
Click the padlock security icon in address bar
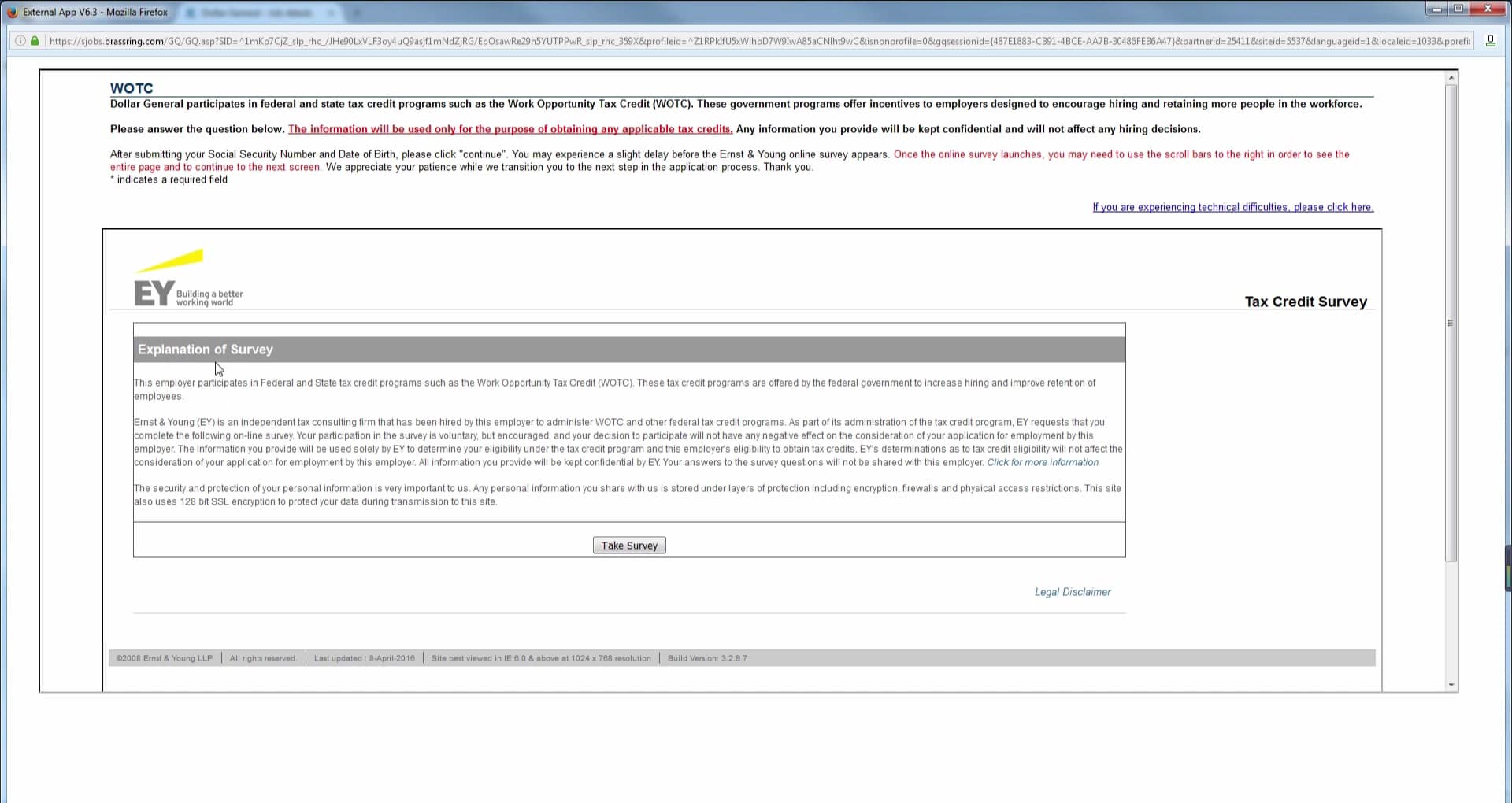[x=35, y=41]
